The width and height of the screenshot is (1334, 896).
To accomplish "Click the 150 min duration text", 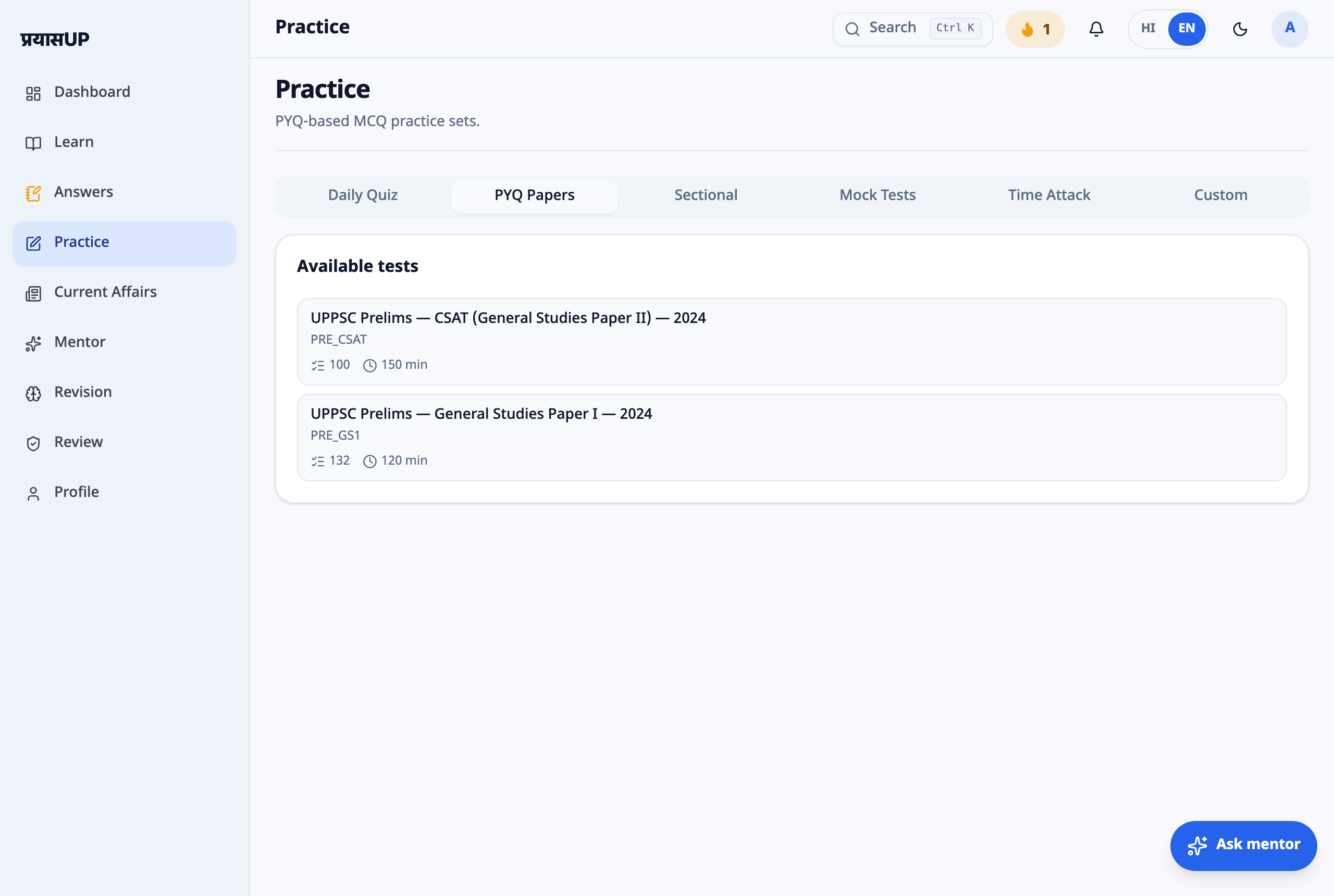I will click(404, 365).
